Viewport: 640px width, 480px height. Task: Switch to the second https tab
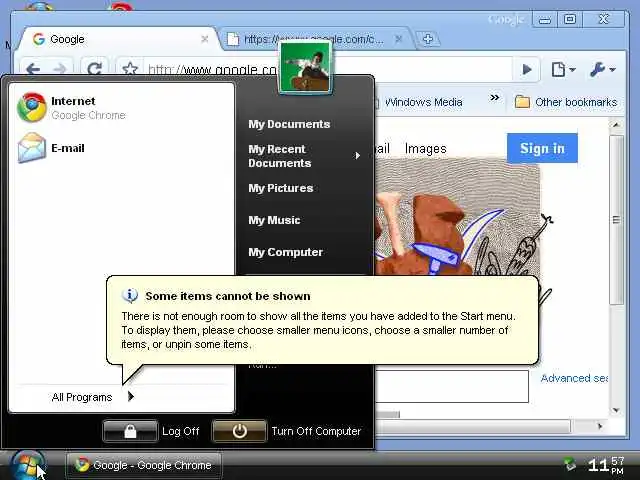click(x=313, y=39)
